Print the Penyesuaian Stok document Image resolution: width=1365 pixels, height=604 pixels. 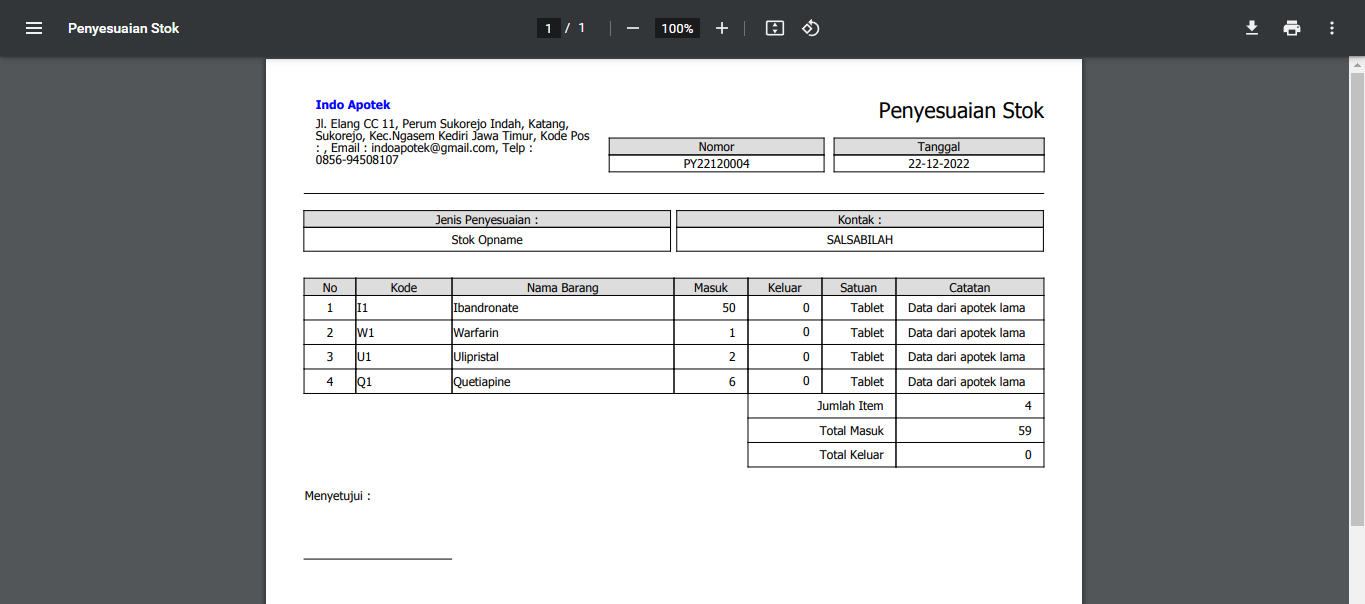pos(1292,28)
